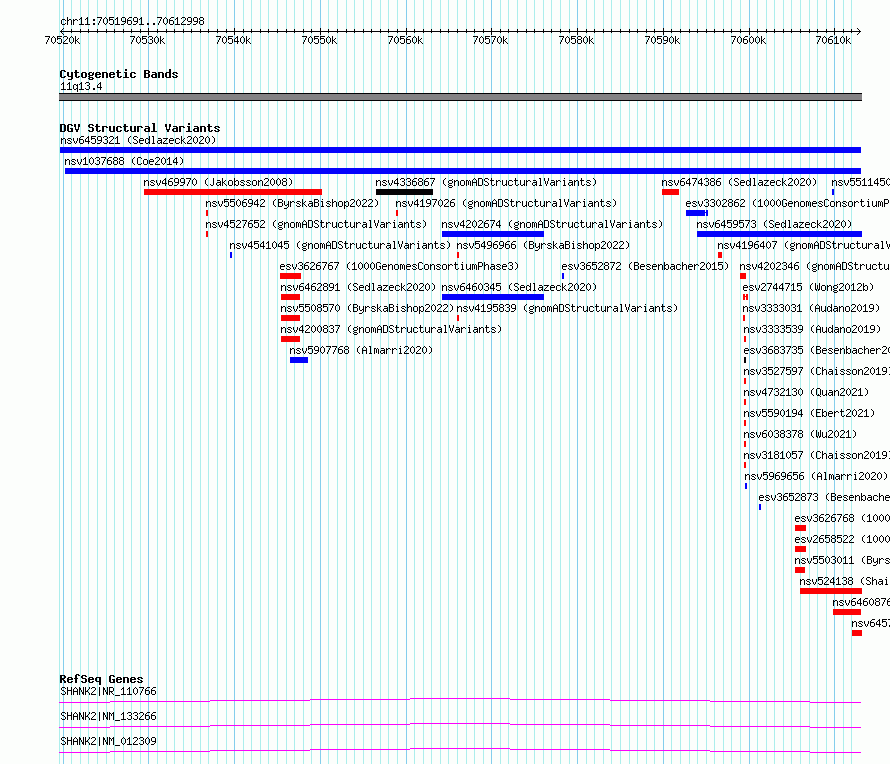Open variant nsv3333539 (Audano2019) label
The width and height of the screenshot is (890, 764).
[x=812, y=329]
